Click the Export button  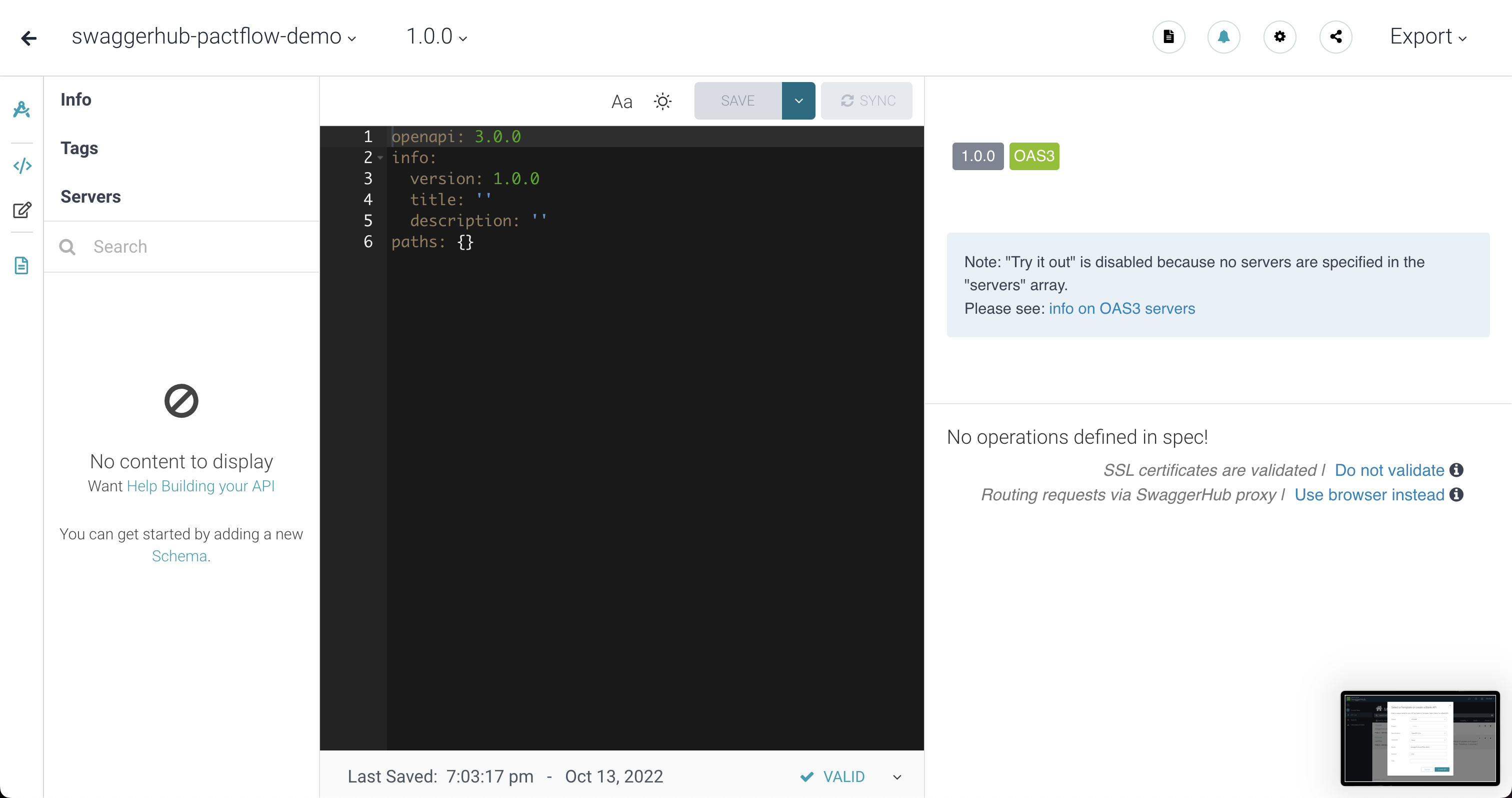[1430, 37]
